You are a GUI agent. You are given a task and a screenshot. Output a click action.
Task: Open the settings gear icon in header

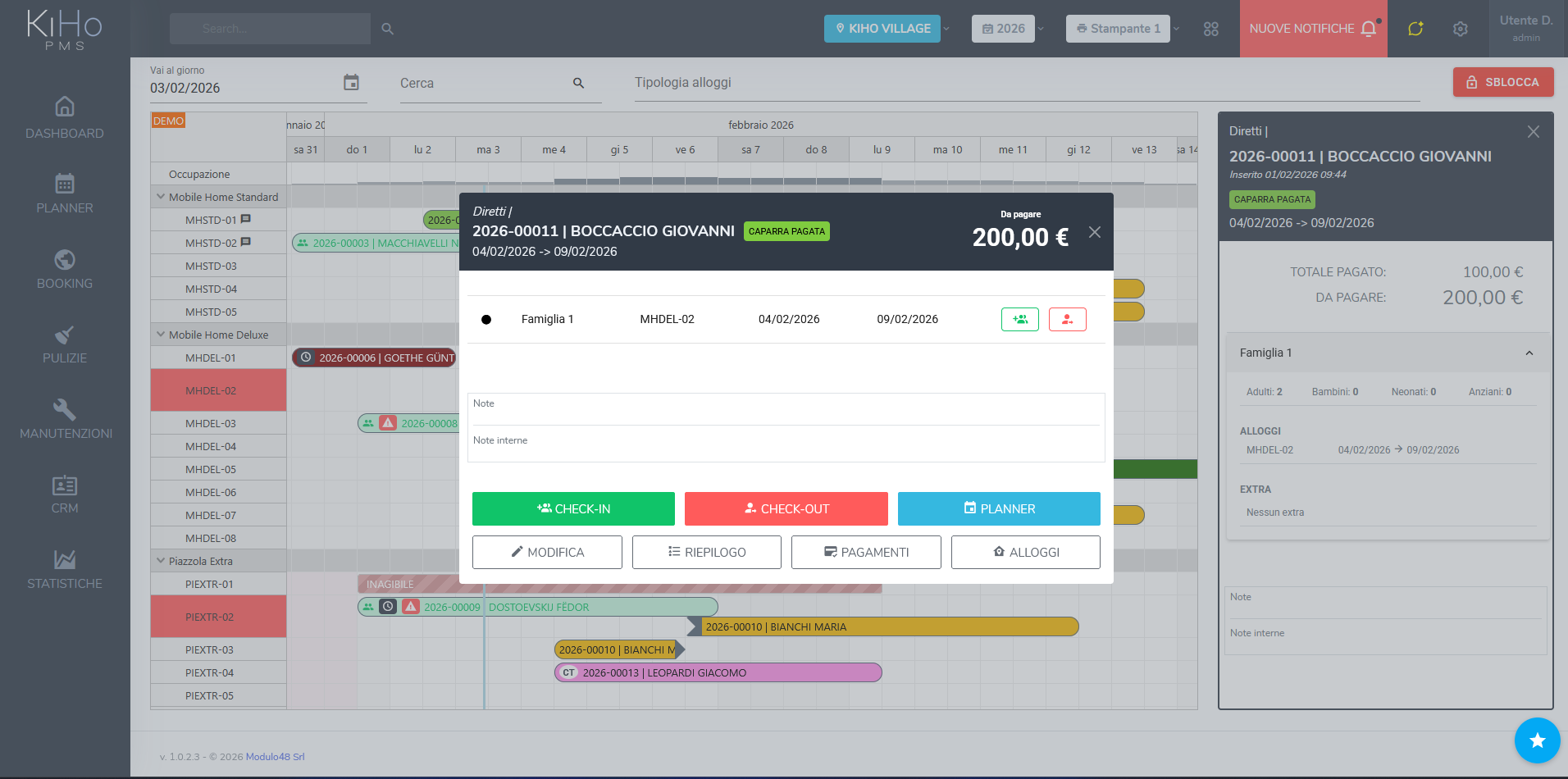pyautogui.click(x=1461, y=29)
